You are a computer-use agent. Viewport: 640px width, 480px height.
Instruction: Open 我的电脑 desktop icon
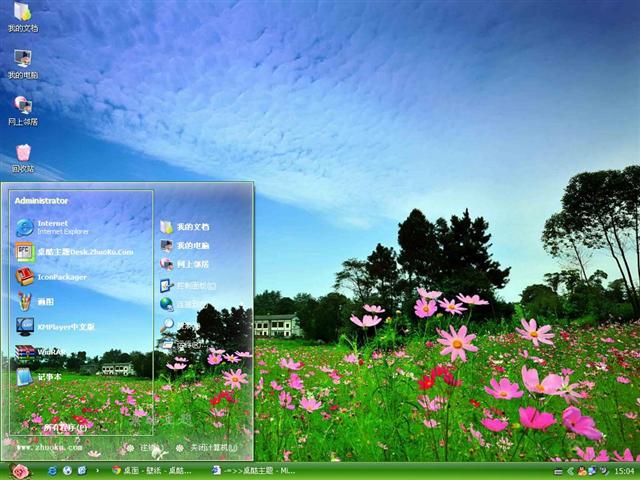click(23, 64)
